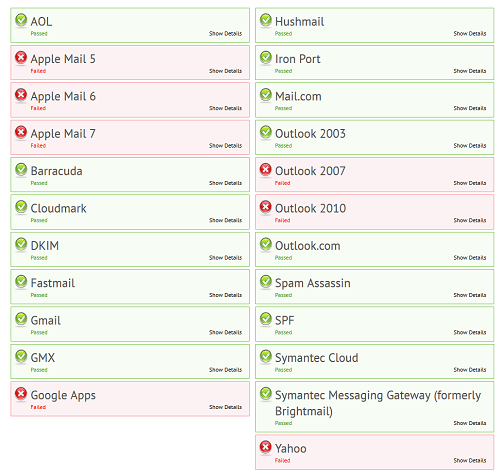Click the red X icon next to Google Apps
Screen dimensions: 500x474
[21, 393]
